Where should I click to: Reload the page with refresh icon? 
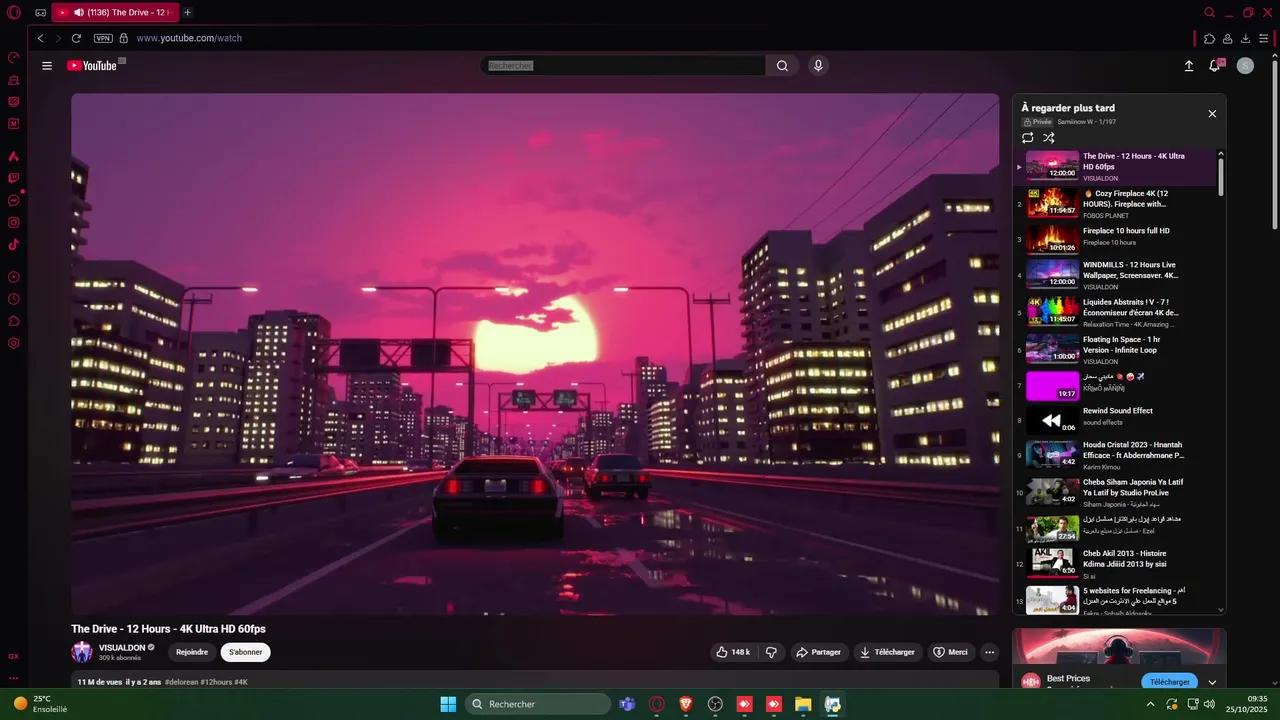[x=76, y=38]
